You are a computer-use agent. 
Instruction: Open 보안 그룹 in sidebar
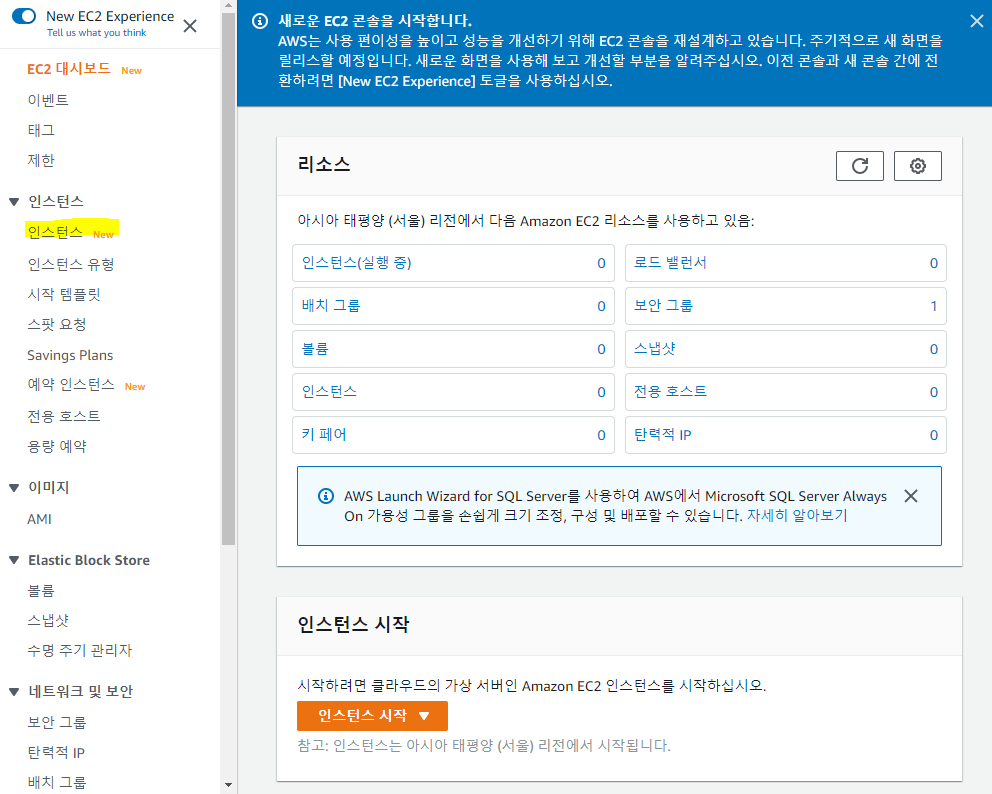point(56,723)
